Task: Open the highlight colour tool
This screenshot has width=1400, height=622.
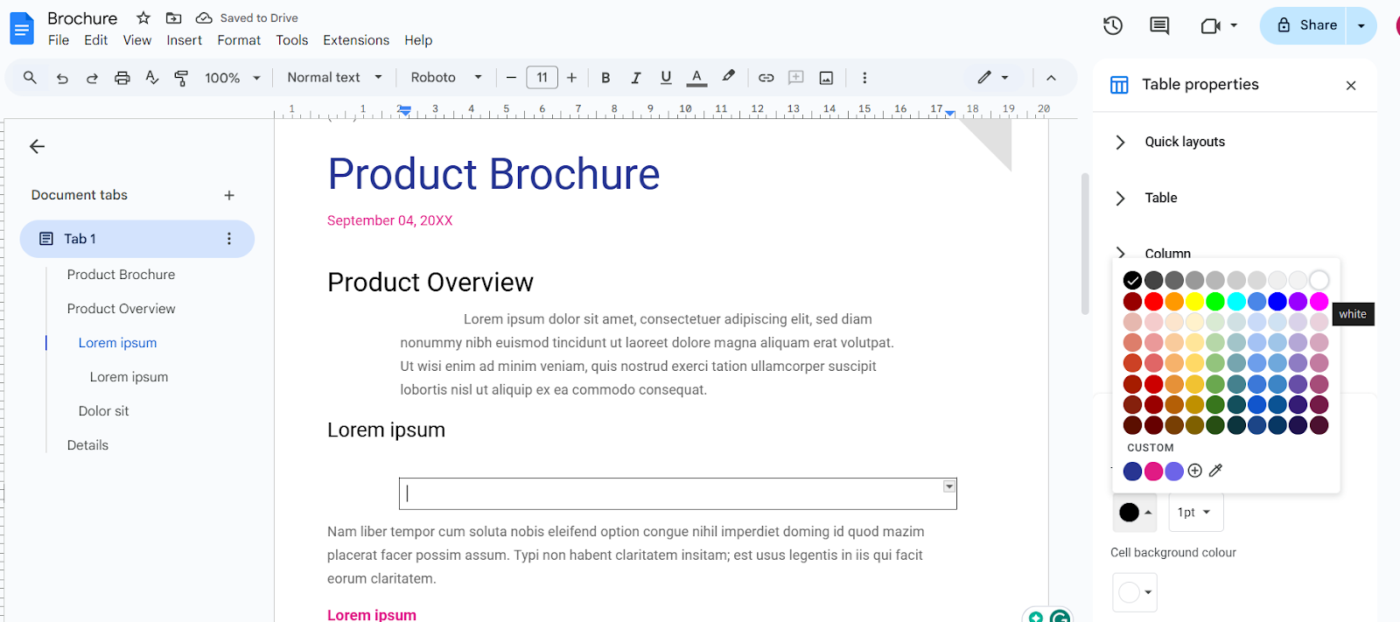Action: (729, 77)
